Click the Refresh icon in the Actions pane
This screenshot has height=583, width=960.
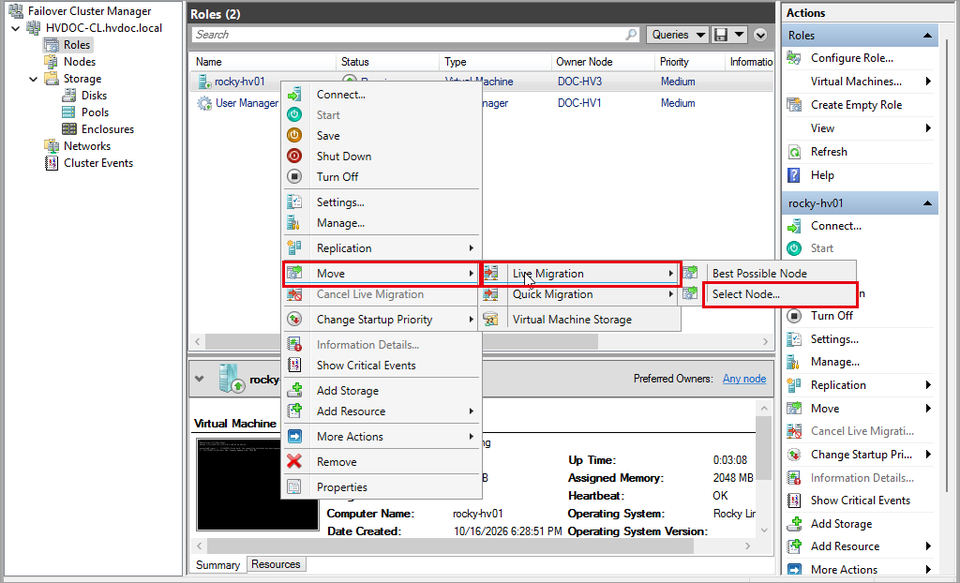pyautogui.click(x=794, y=152)
